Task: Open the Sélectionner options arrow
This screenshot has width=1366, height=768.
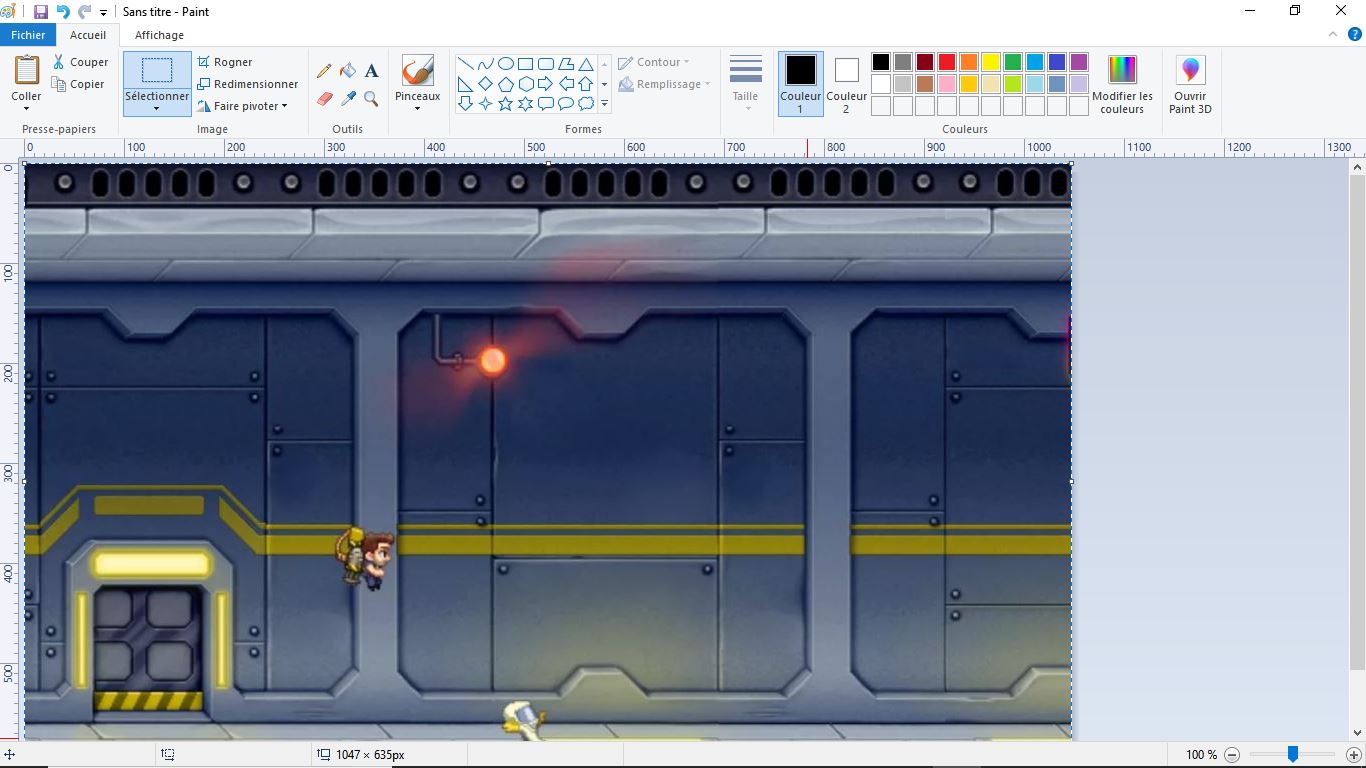Action: pos(157,109)
